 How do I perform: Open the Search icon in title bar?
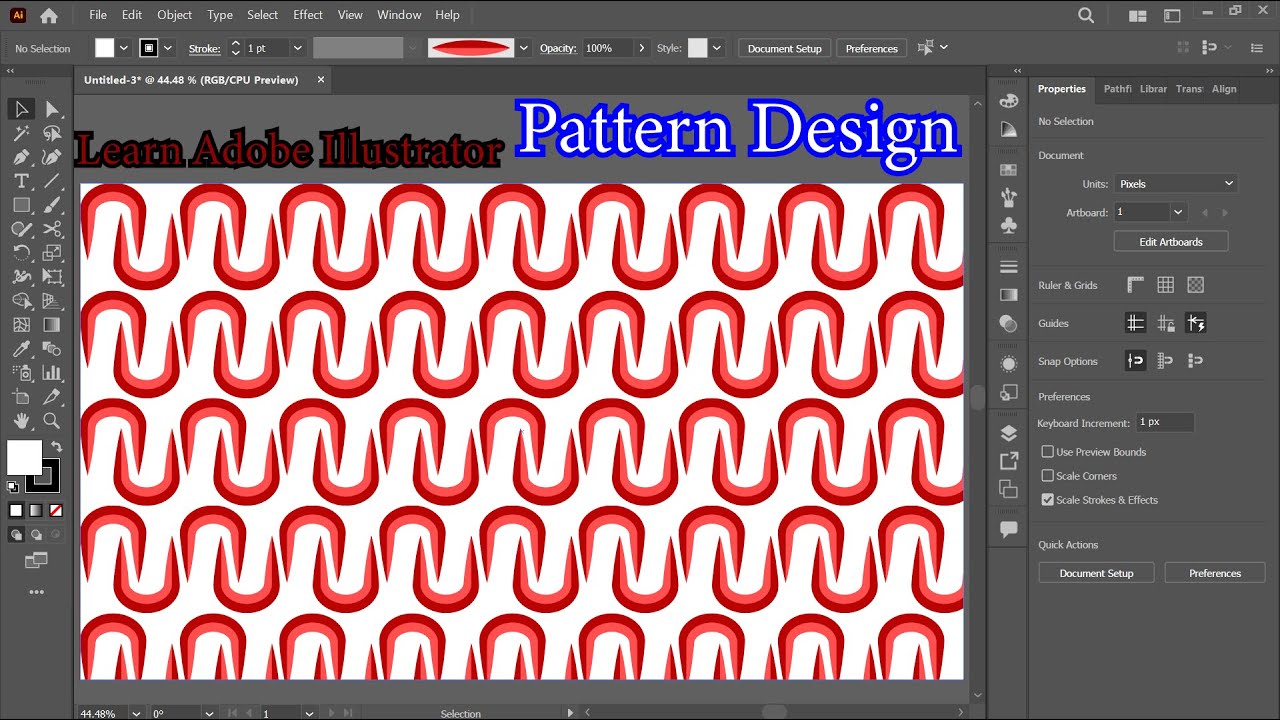1086,15
